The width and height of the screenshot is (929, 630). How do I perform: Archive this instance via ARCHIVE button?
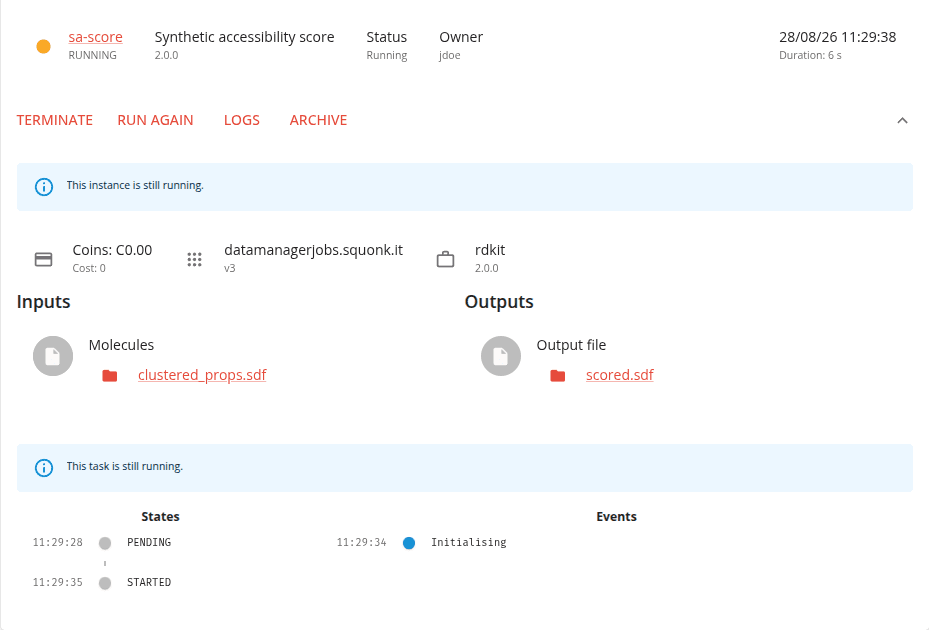point(318,120)
